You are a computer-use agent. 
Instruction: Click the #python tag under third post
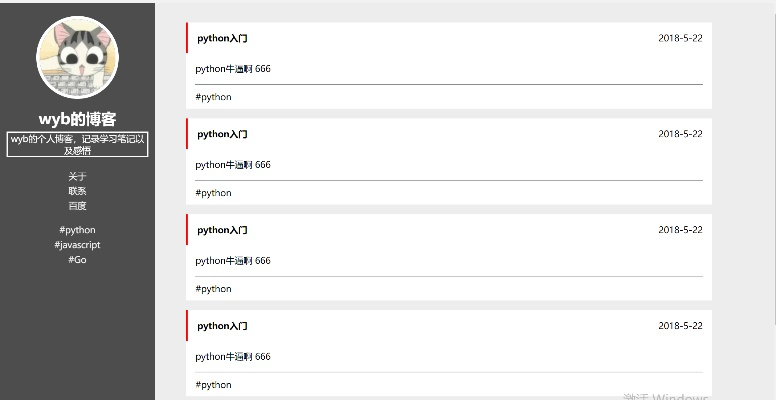[x=213, y=289]
